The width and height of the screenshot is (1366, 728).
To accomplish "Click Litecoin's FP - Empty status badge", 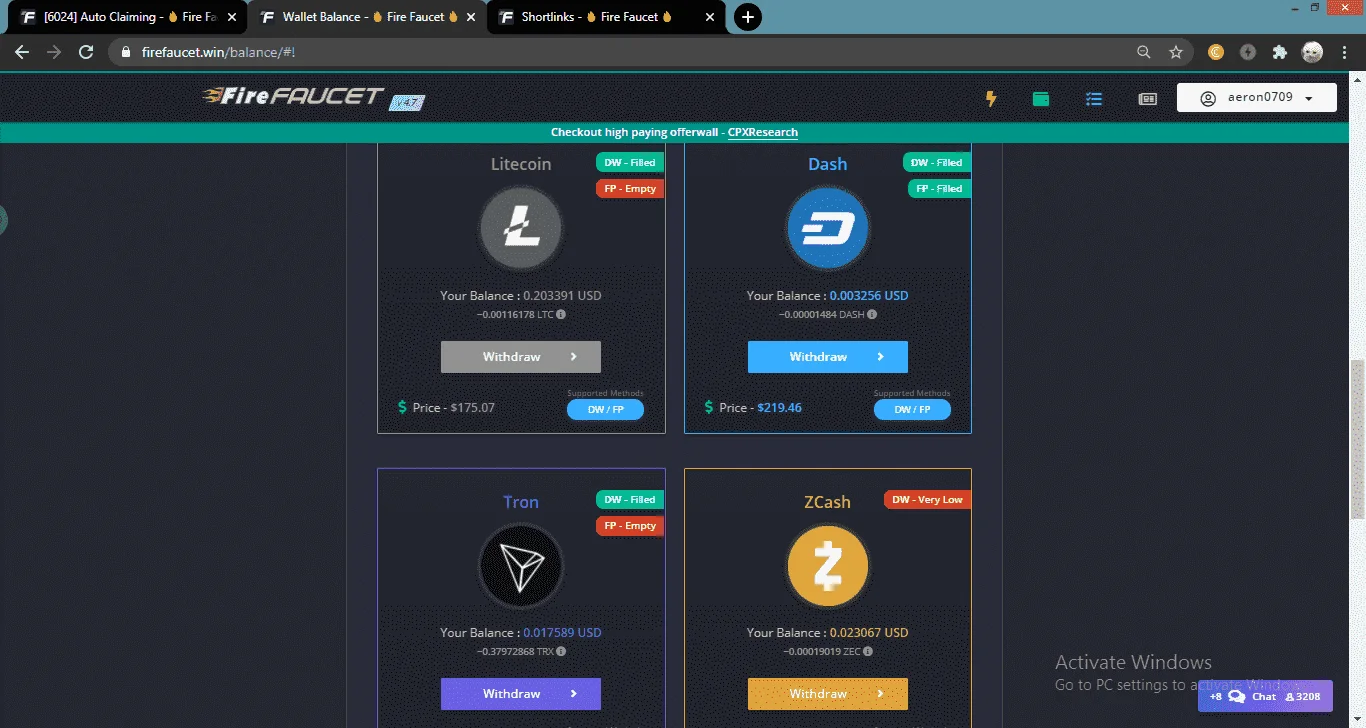I will 630,189.
